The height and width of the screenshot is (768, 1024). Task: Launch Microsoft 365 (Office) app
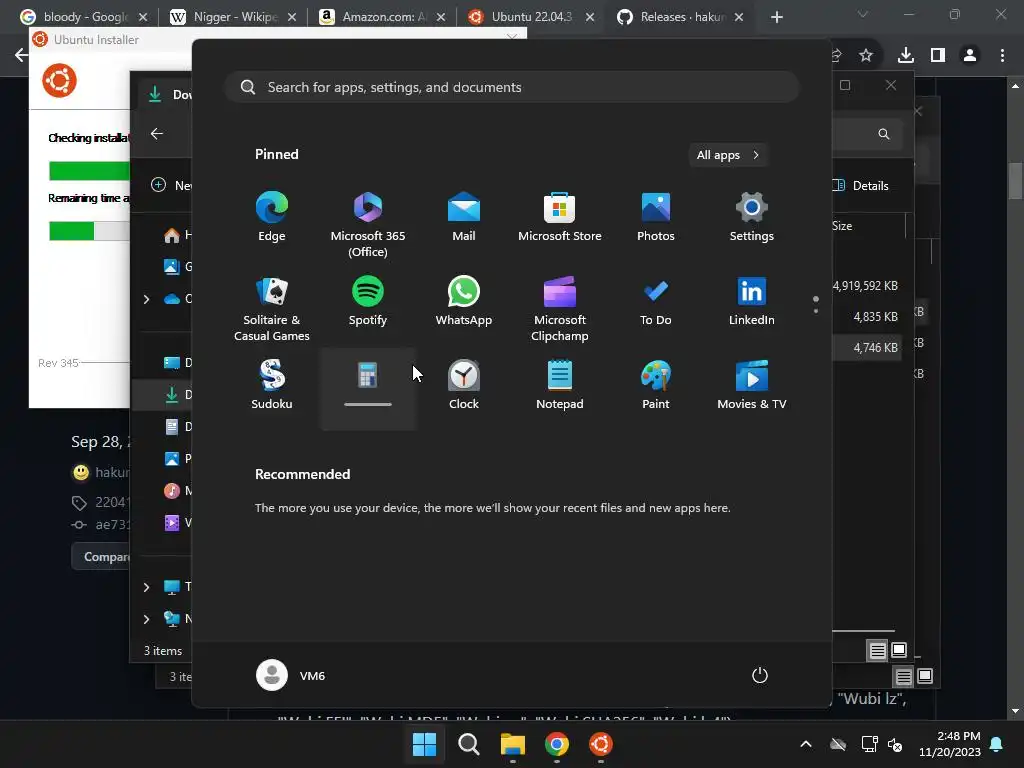[368, 225]
